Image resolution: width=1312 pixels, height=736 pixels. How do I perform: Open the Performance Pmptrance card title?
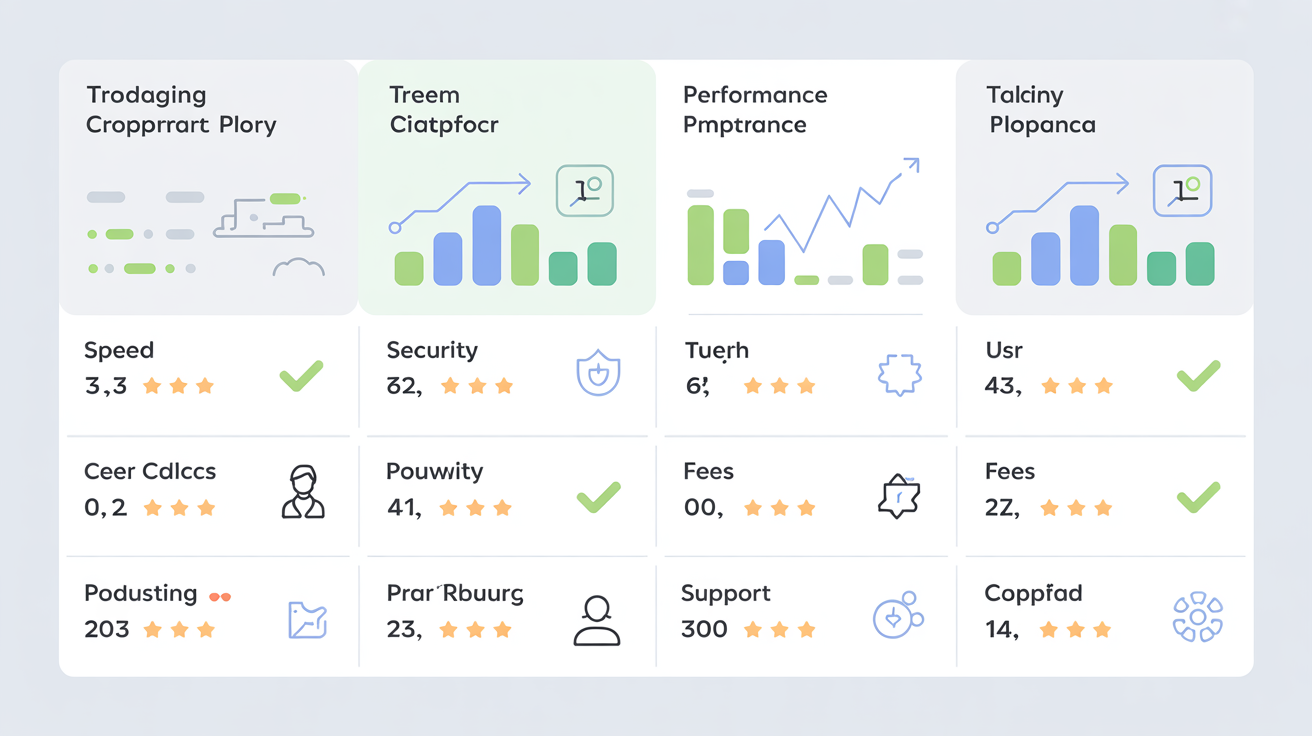click(755, 110)
